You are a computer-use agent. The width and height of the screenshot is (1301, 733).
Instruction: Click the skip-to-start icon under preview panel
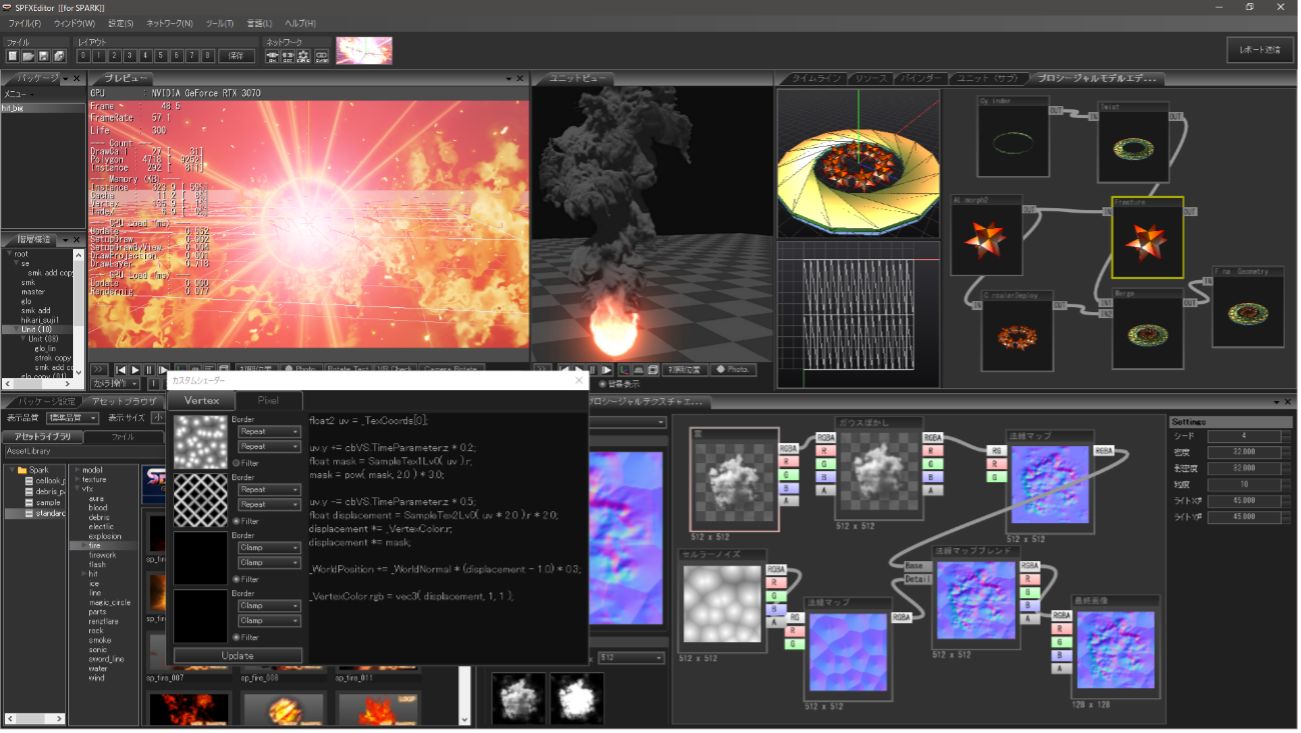[122, 370]
